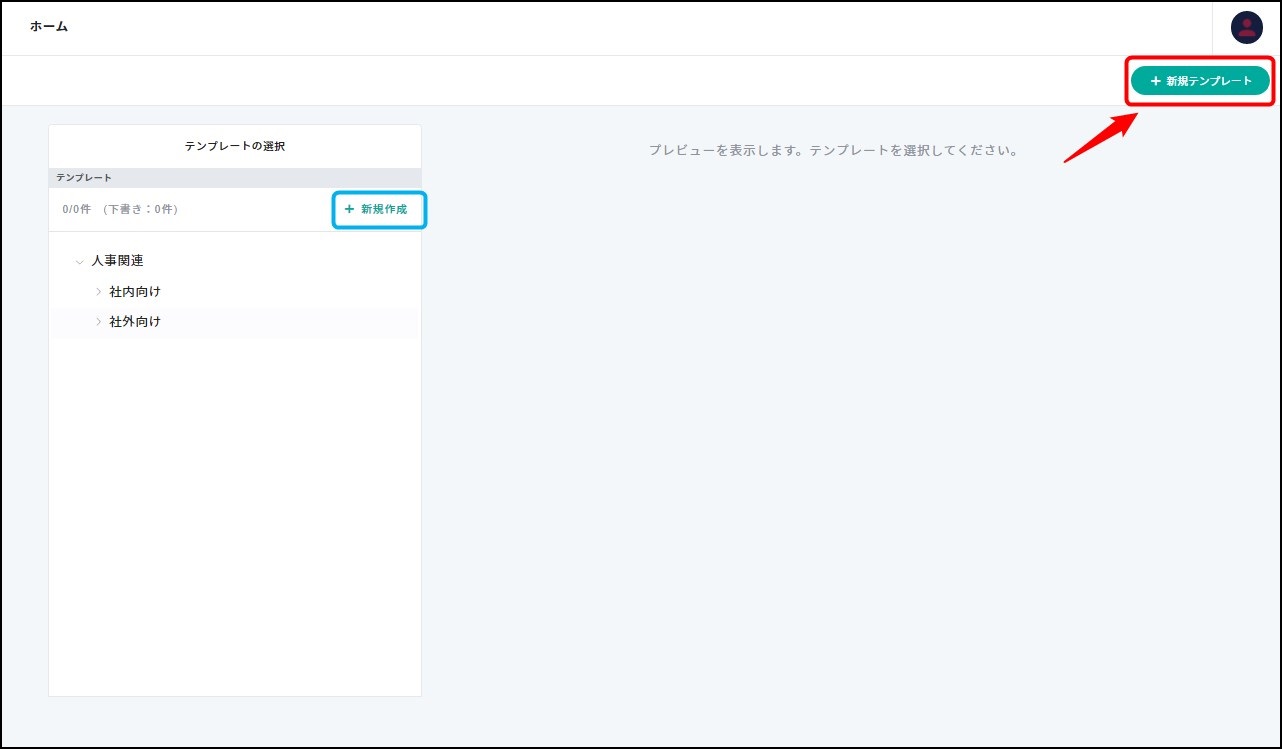
Task: Expand the 社内向け folder chevron
Action: tap(98, 292)
